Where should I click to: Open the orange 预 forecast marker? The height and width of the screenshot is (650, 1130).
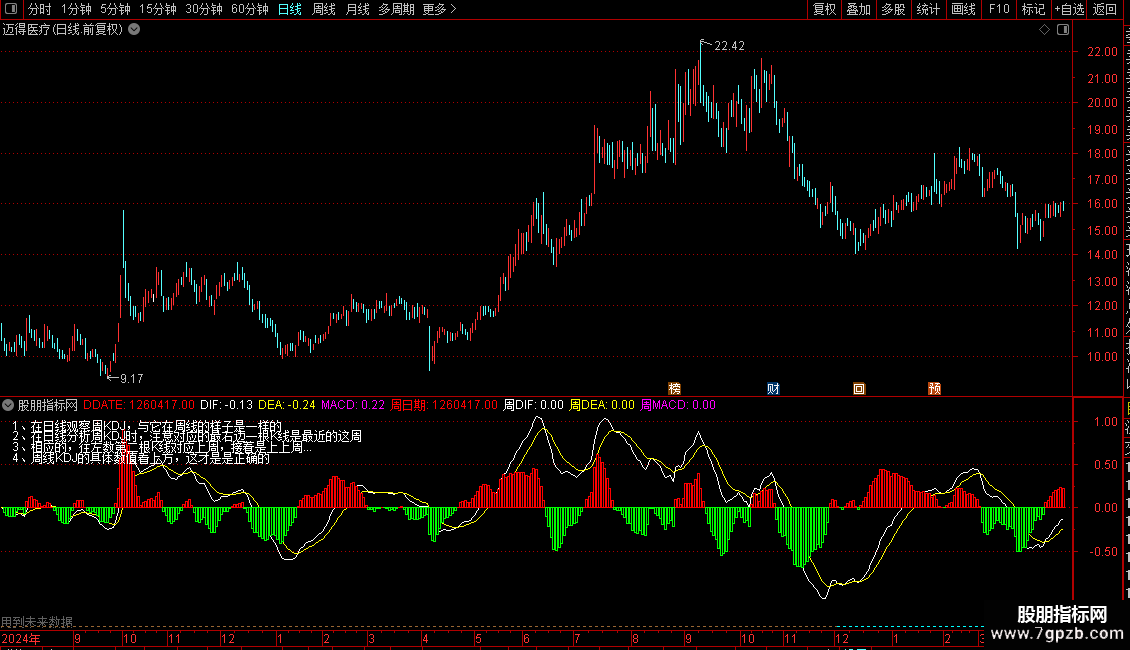click(x=935, y=388)
